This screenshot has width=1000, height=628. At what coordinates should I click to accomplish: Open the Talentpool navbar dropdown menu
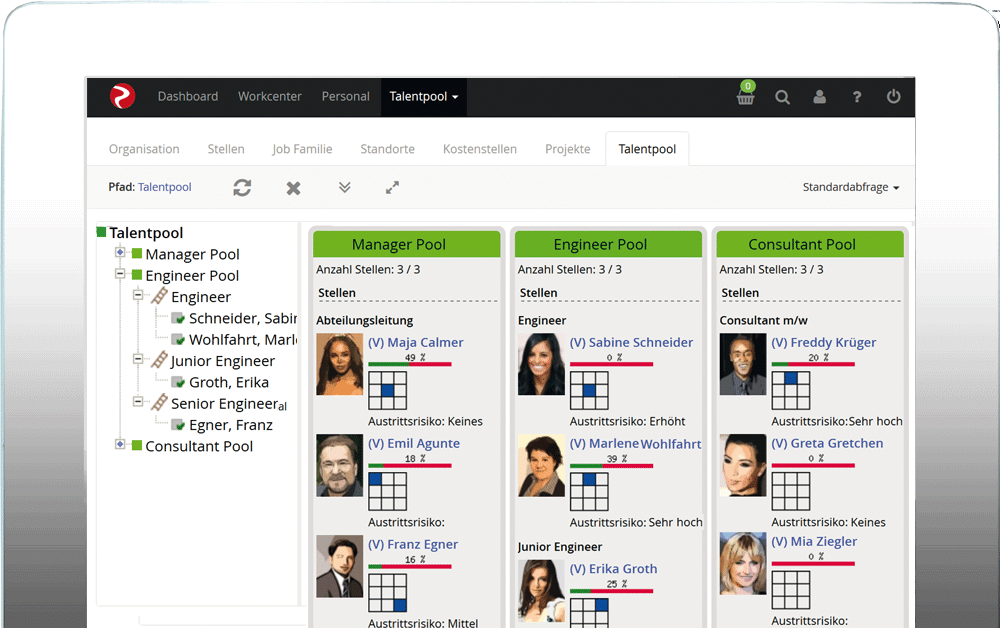coord(423,97)
